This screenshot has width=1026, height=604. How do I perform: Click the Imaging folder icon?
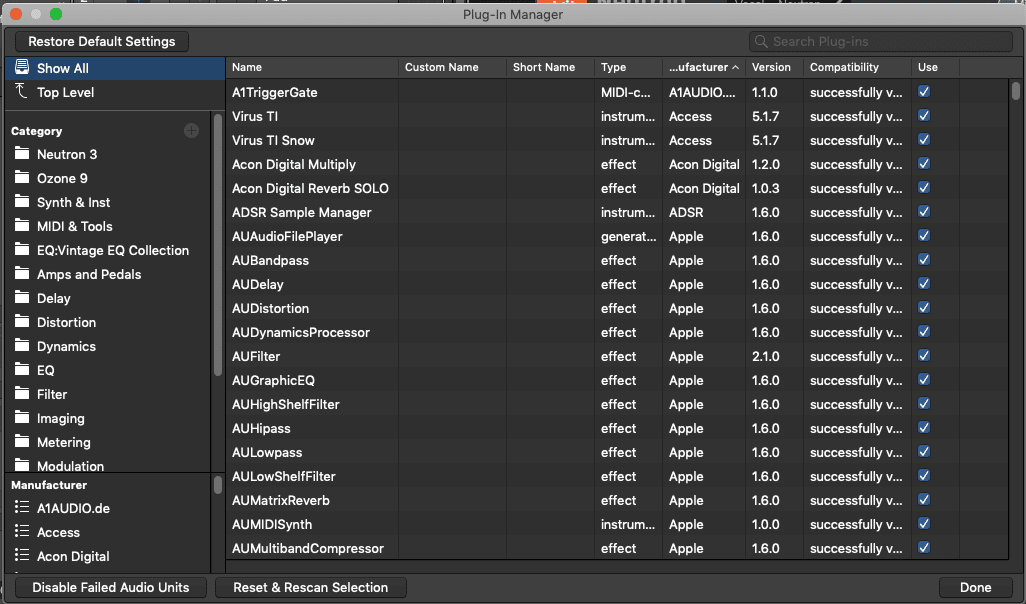click(22, 417)
